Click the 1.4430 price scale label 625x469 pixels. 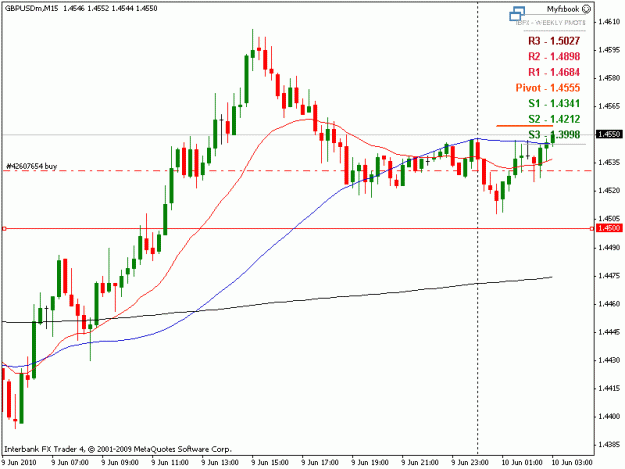point(609,360)
